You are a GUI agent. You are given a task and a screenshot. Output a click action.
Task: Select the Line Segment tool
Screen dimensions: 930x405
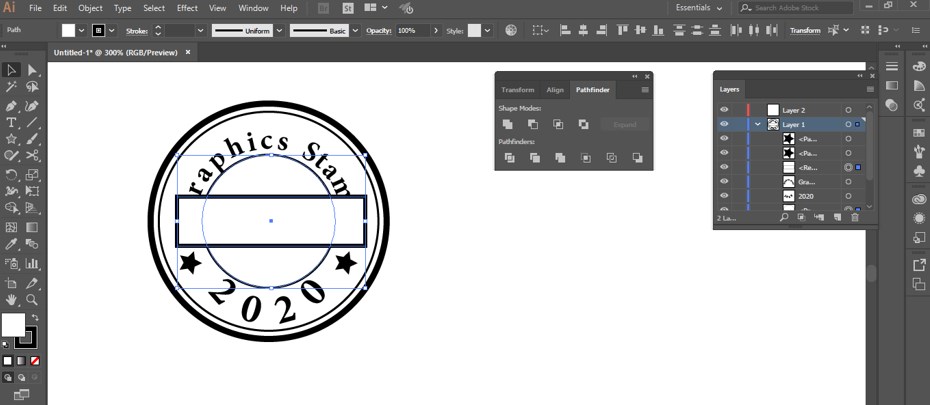[32, 122]
